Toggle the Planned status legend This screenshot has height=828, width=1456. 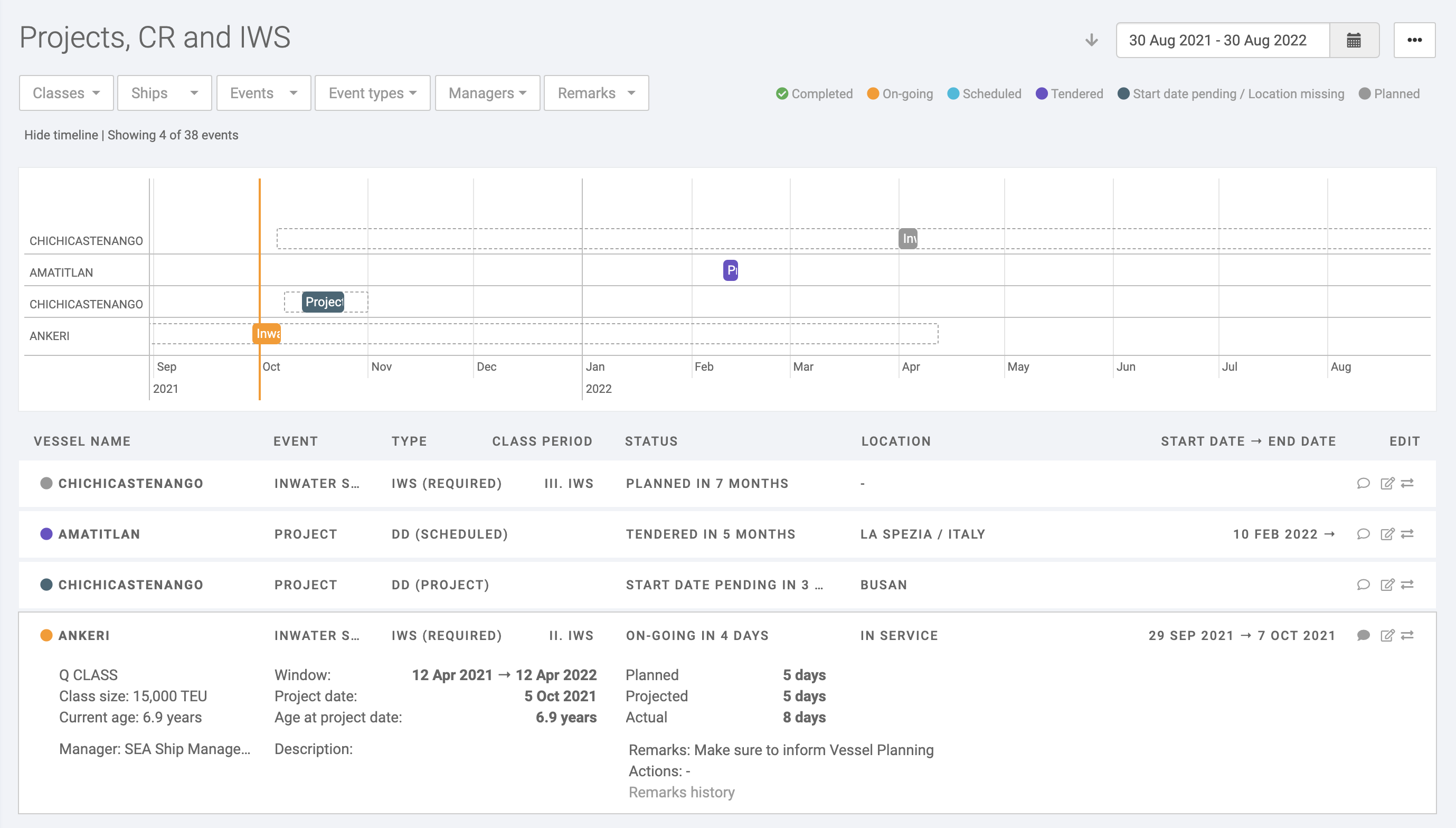(1389, 94)
